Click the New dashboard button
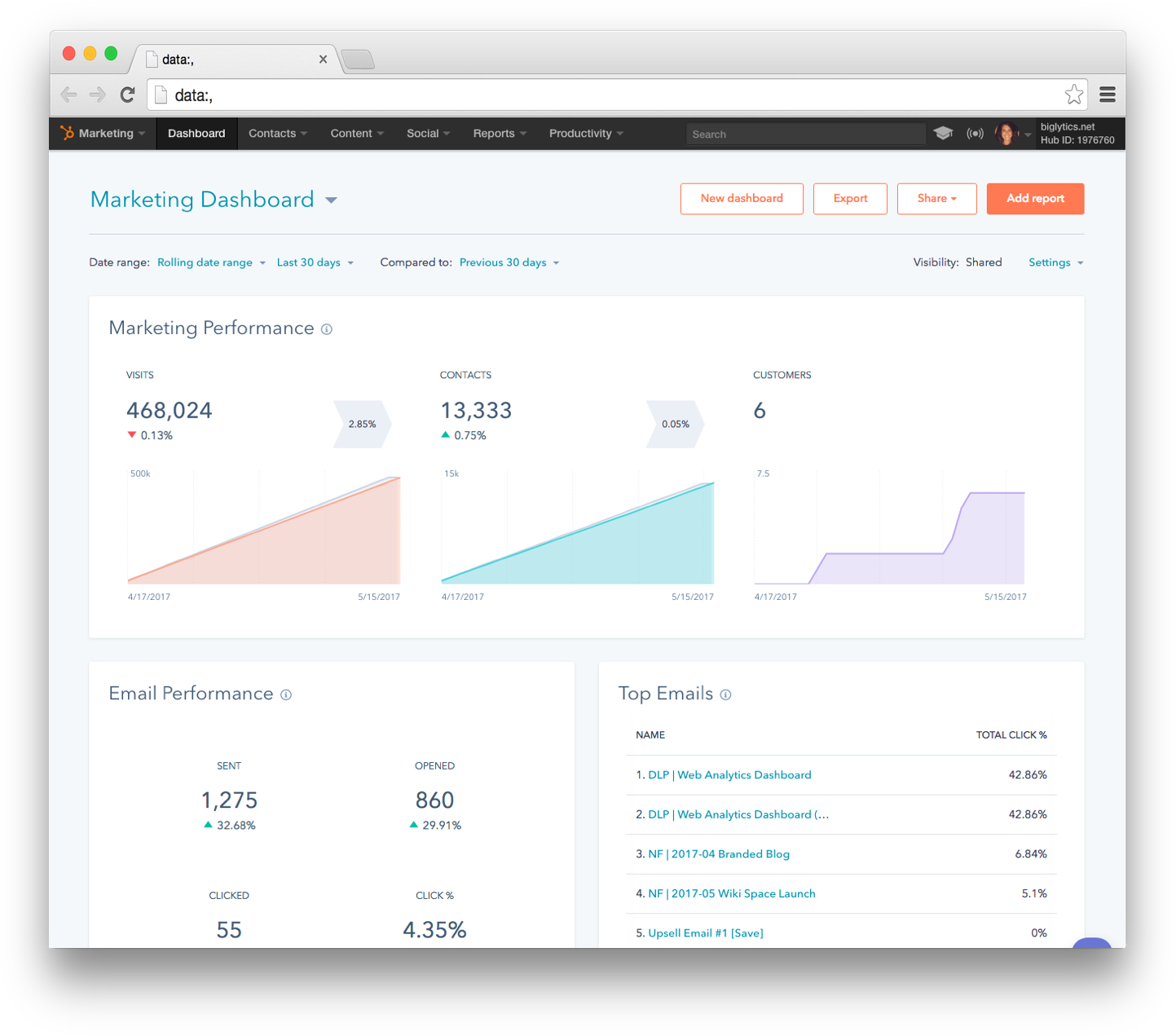This screenshot has width=1176, height=1036. click(x=742, y=199)
